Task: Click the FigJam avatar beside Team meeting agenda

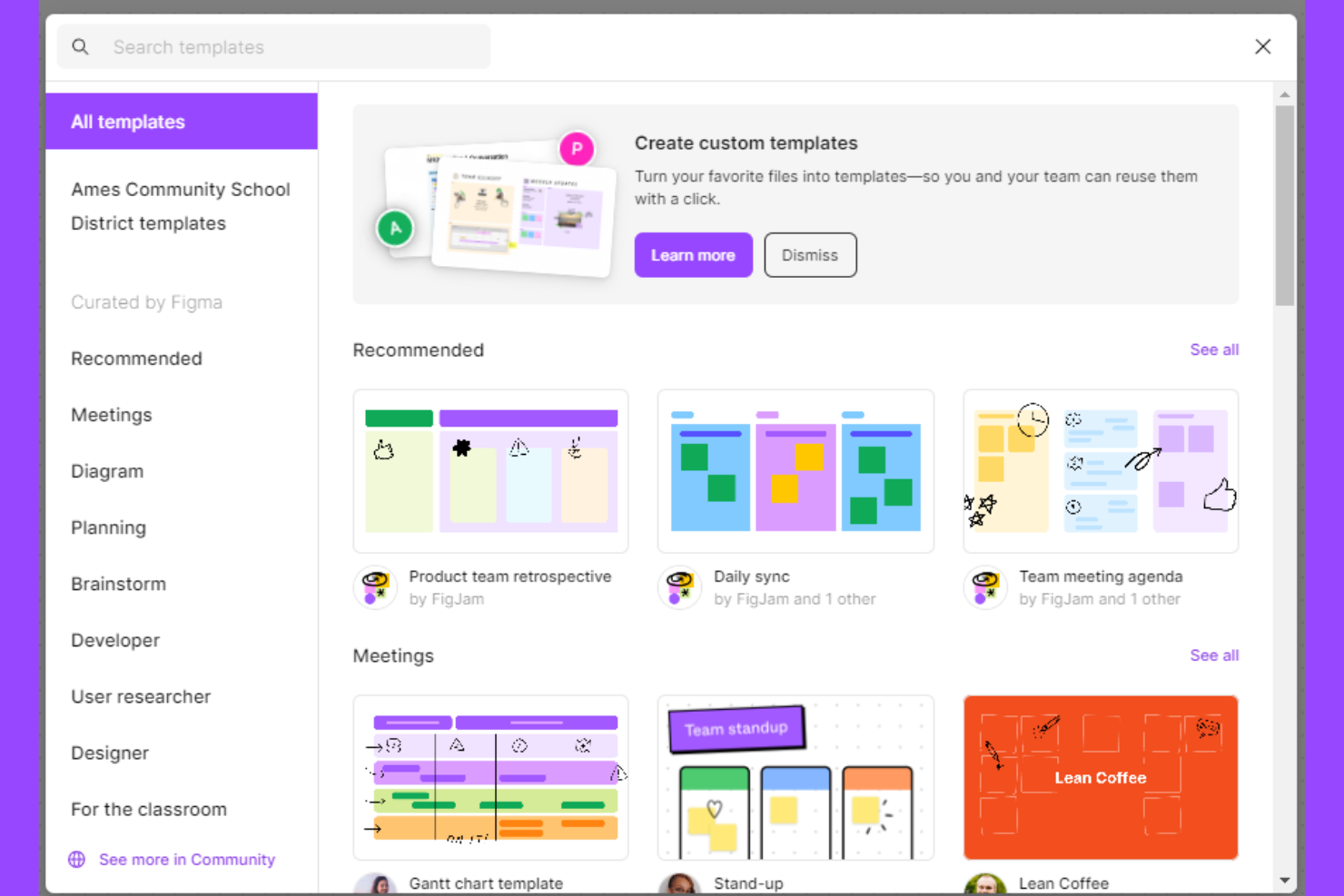Action: (985, 586)
